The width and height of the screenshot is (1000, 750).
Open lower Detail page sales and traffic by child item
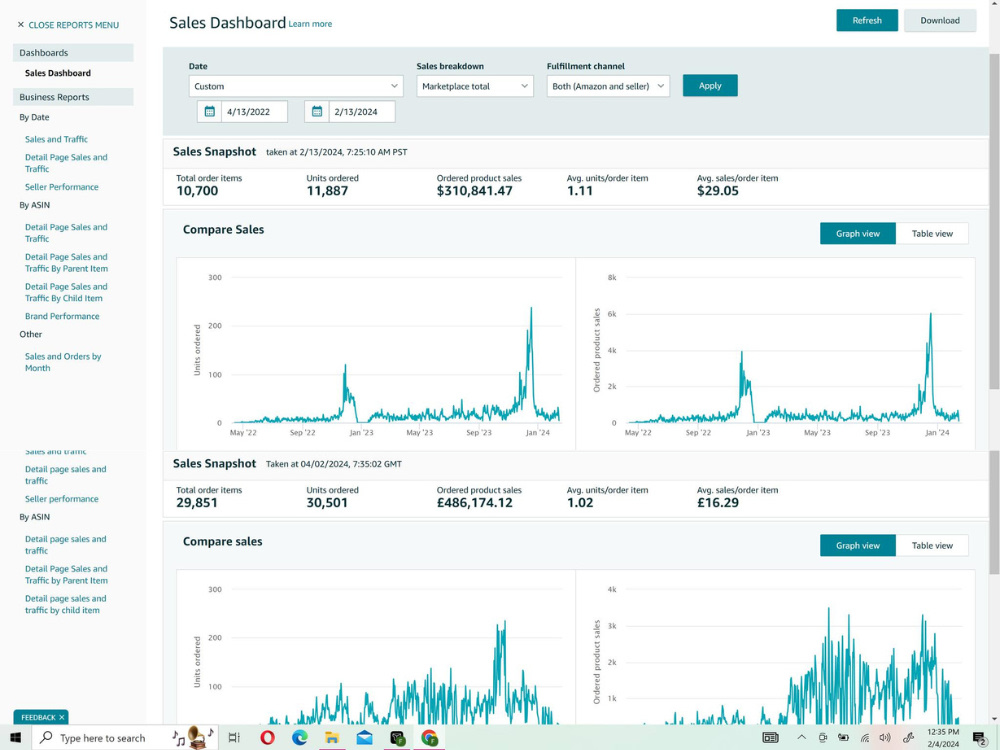[x=66, y=604]
